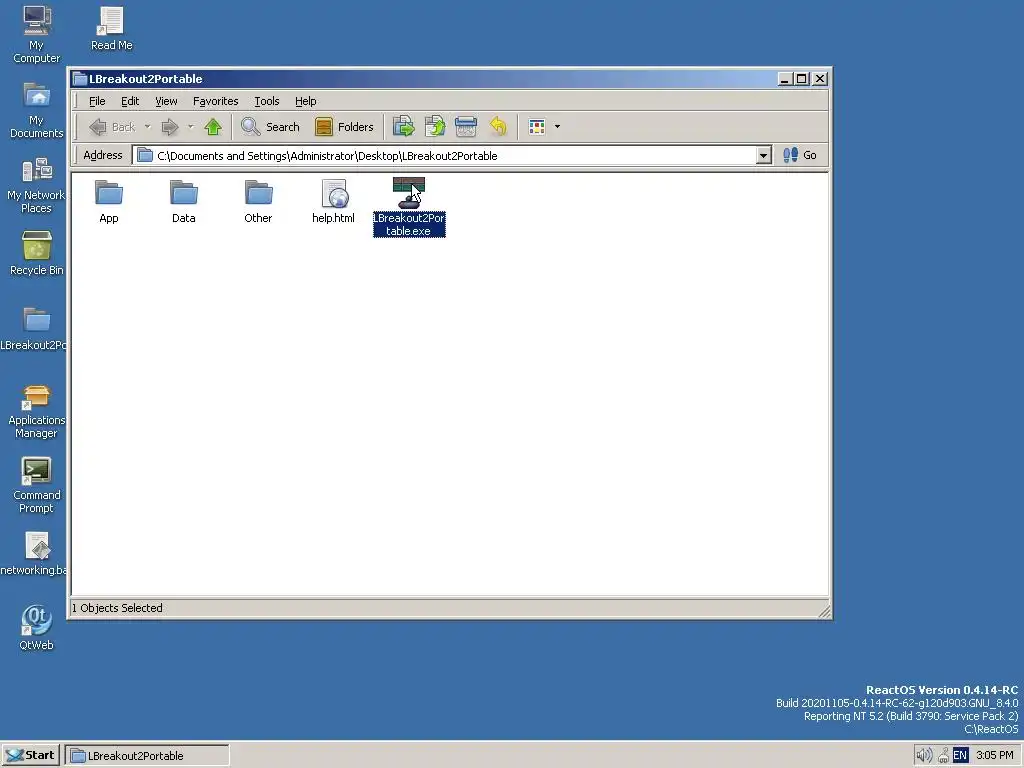Click the Move To toolbar icon
Image resolution: width=1024 pixels, height=768 pixels.
404,127
